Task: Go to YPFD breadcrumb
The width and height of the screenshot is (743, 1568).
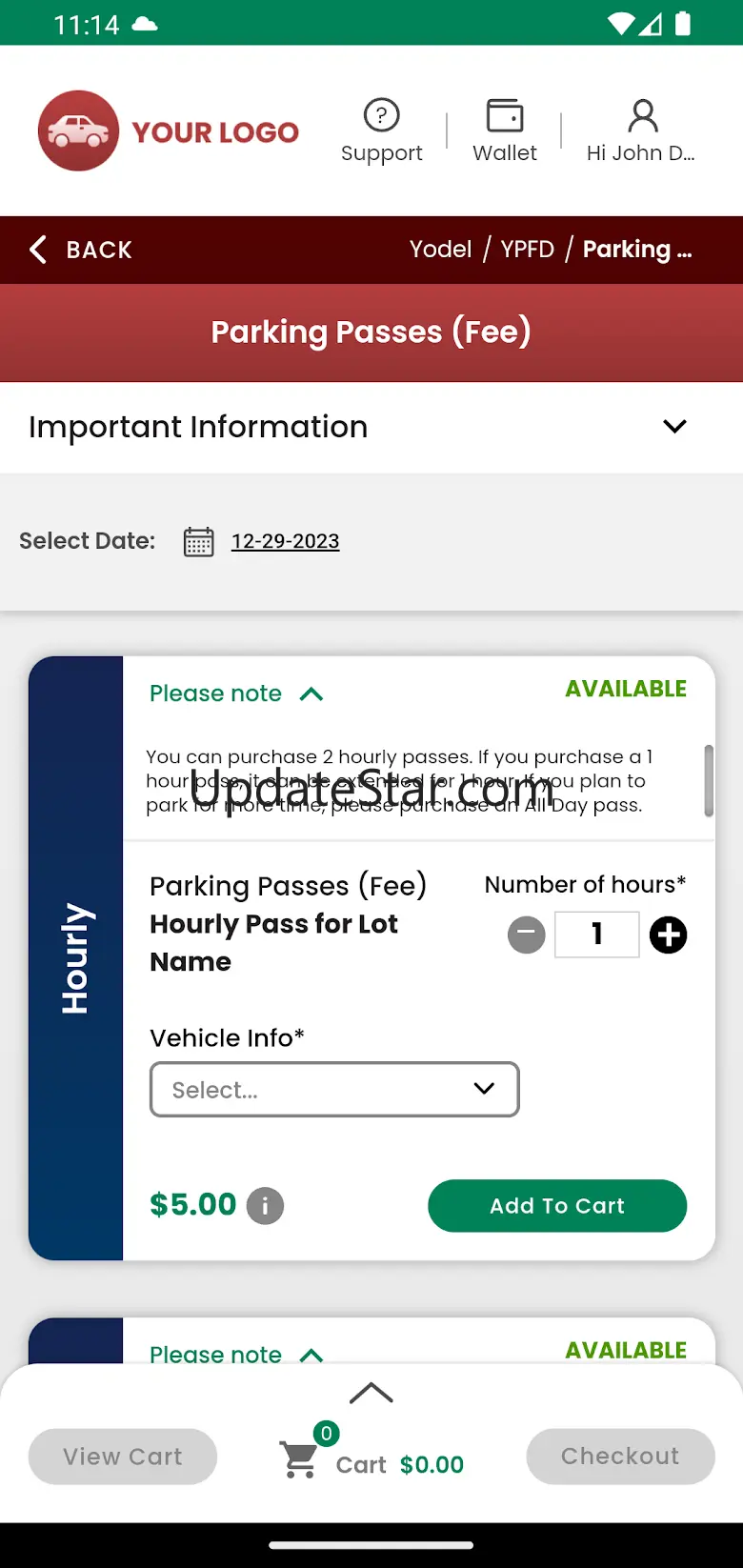Action: point(527,250)
